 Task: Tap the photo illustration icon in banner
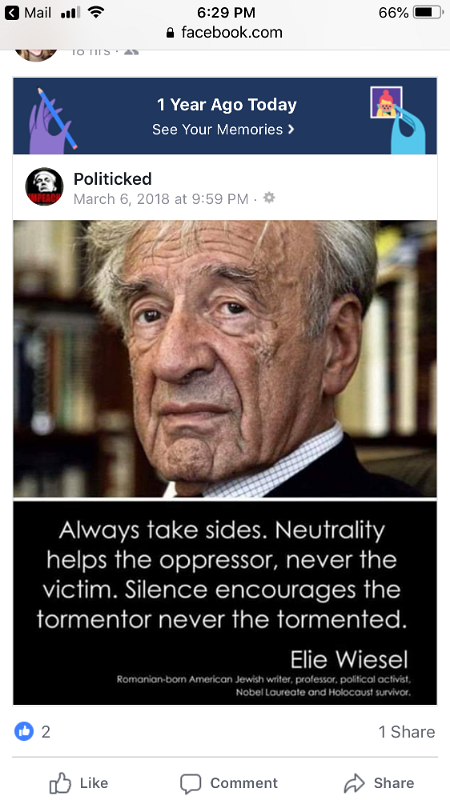(x=386, y=103)
